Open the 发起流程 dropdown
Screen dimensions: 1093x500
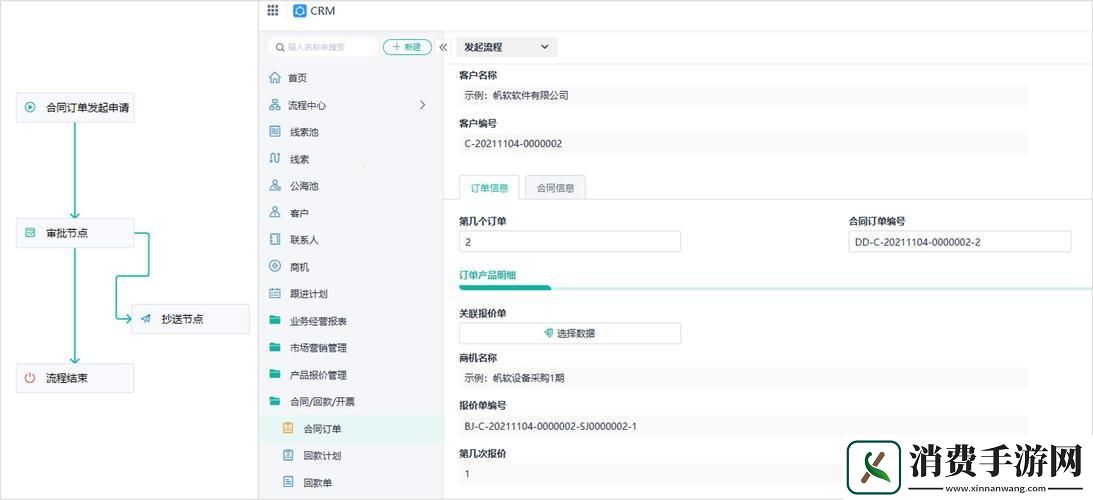click(507, 47)
